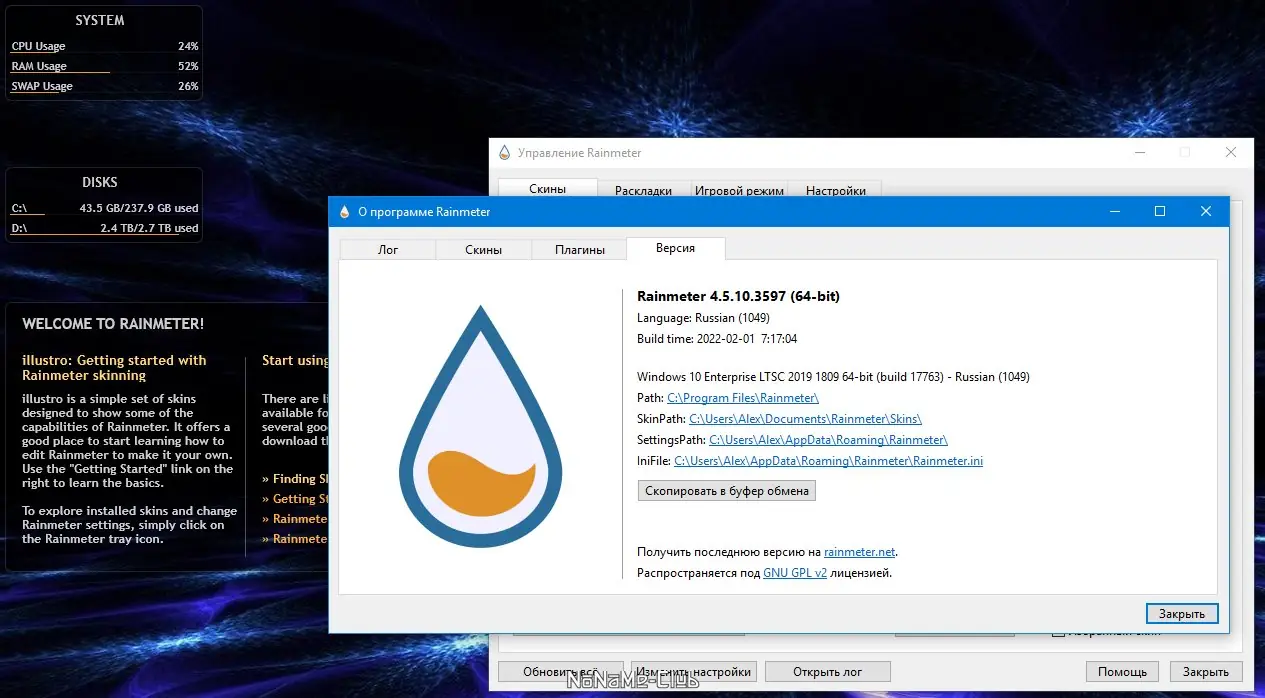The image size is (1265, 698).
Task: Click SWAP Usage label in System skin
Action: [42, 86]
